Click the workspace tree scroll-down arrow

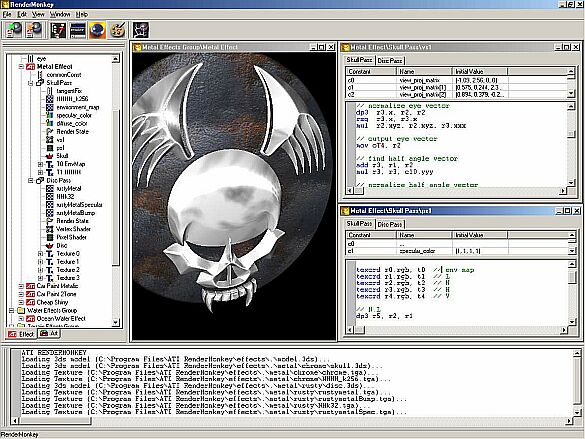(116, 322)
